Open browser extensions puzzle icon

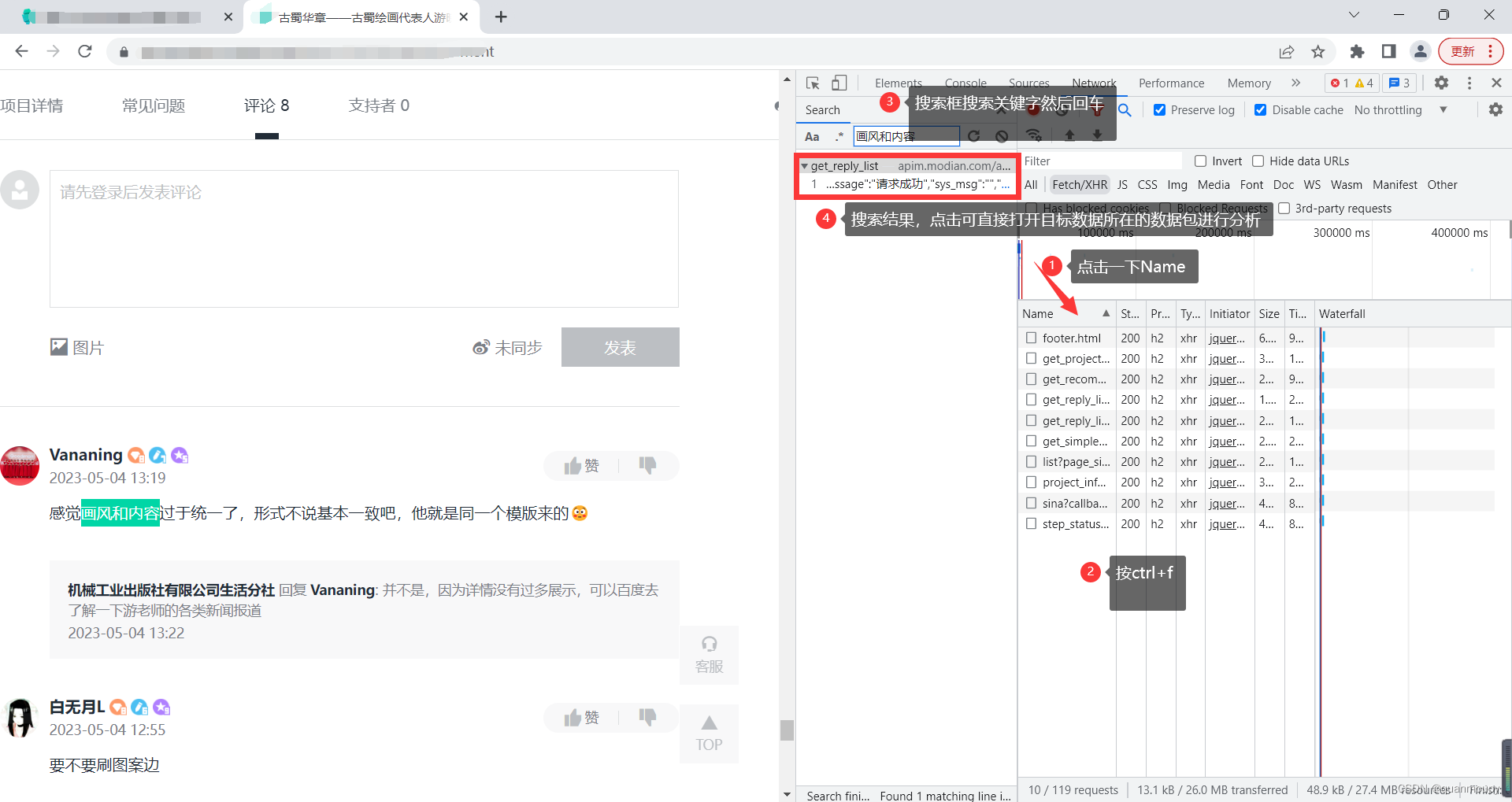coord(1357,51)
